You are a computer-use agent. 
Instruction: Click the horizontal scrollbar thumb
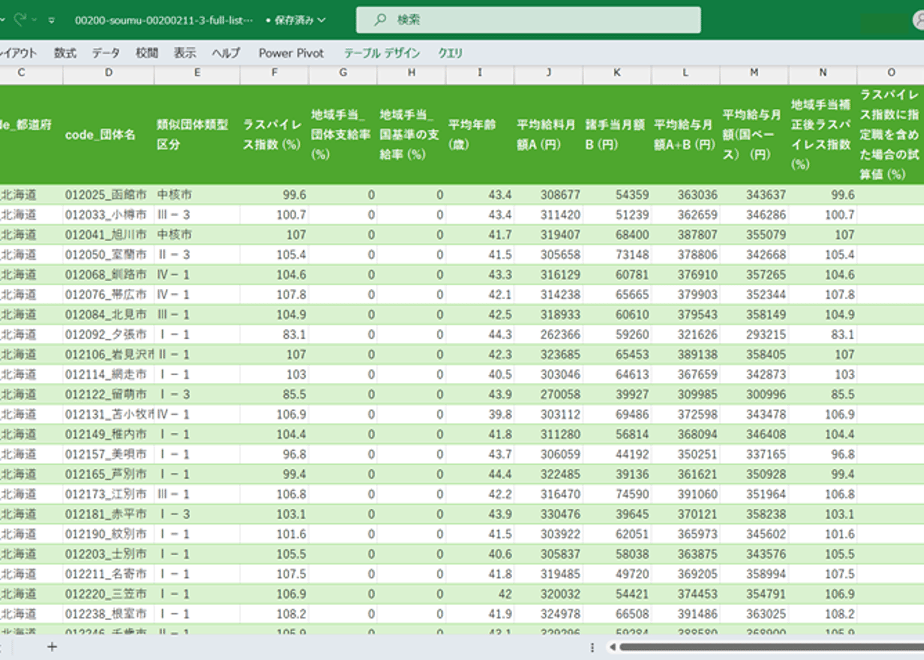click(771, 647)
